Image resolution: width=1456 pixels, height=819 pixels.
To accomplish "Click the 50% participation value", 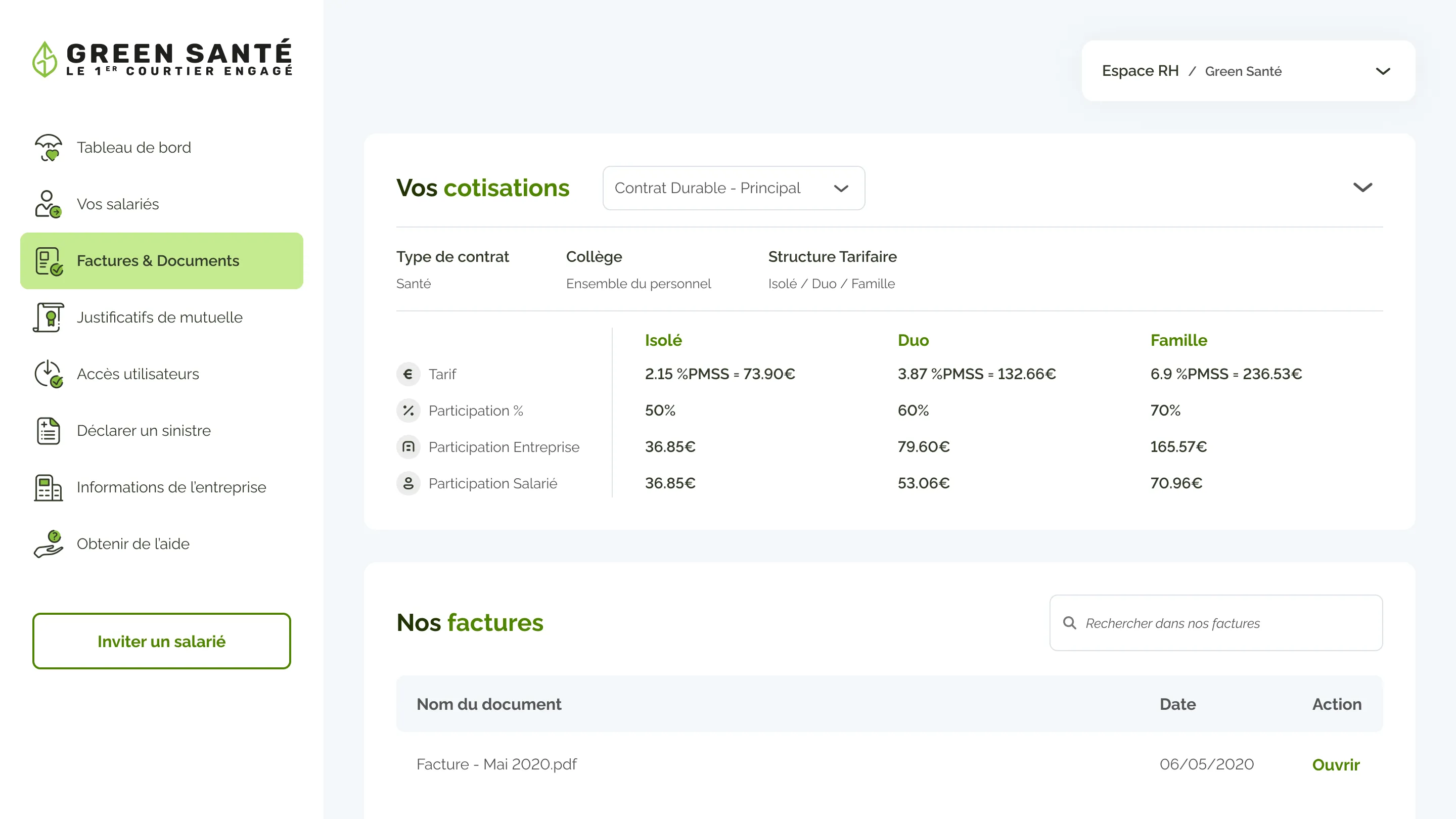I will [x=660, y=411].
